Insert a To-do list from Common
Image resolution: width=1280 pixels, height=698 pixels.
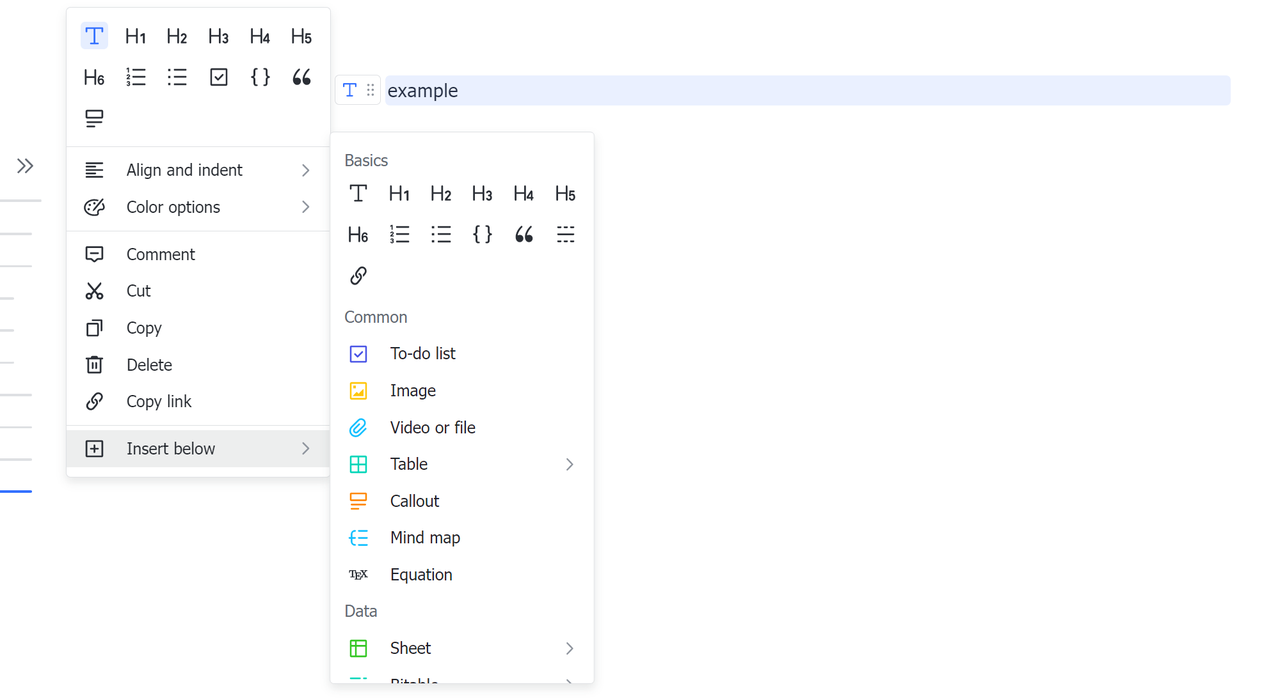tap(422, 354)
